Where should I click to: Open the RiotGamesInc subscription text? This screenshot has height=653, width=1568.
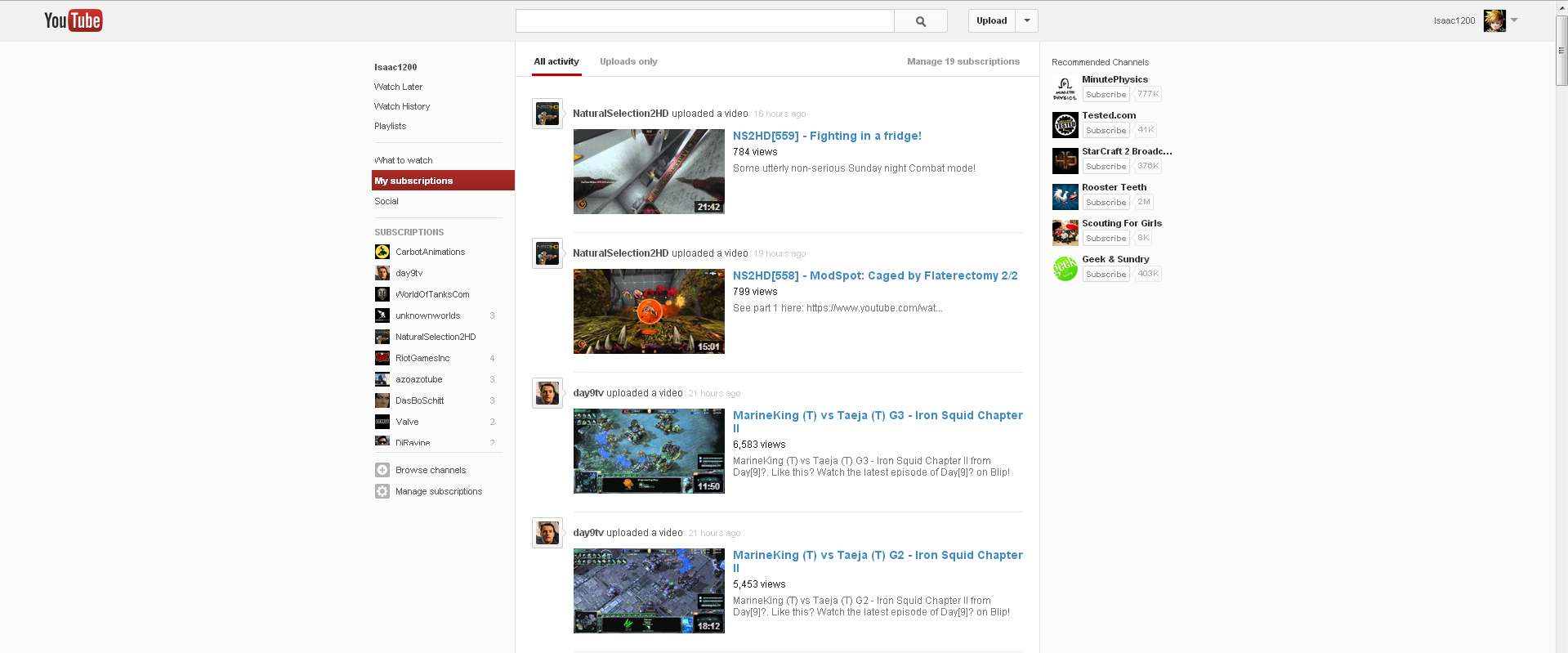point(422,358)
